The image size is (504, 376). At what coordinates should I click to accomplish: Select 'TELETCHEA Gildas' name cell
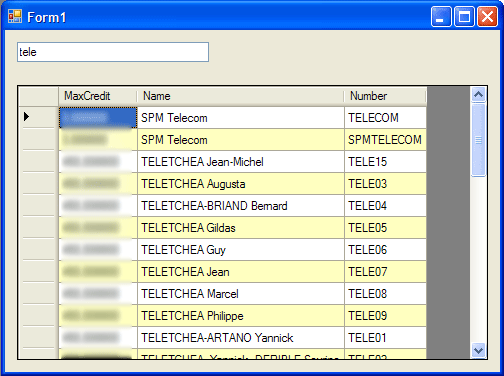click(x=241, y=227)
